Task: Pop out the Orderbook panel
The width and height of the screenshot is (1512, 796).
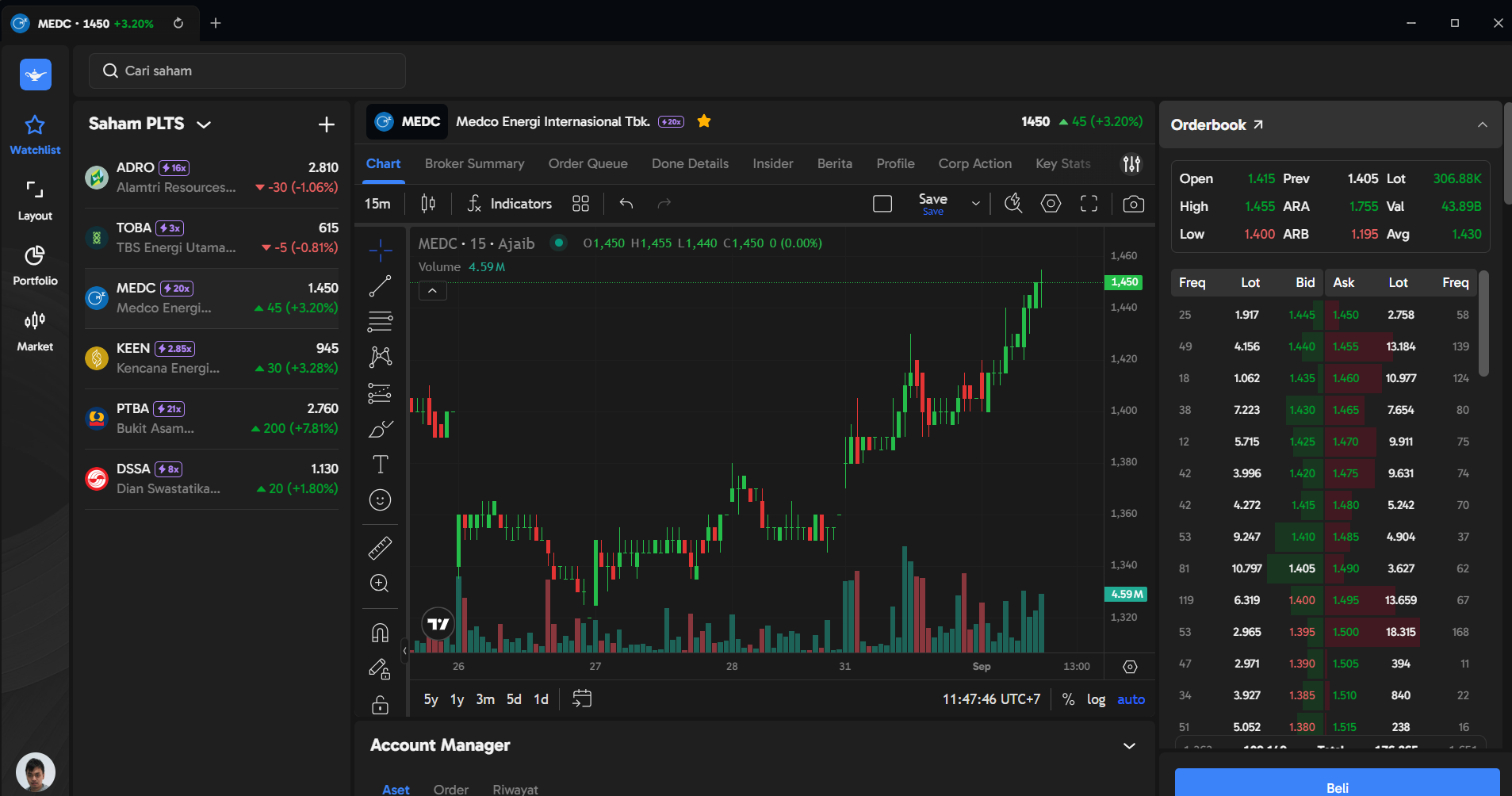Action: [x=1258, y=124]
